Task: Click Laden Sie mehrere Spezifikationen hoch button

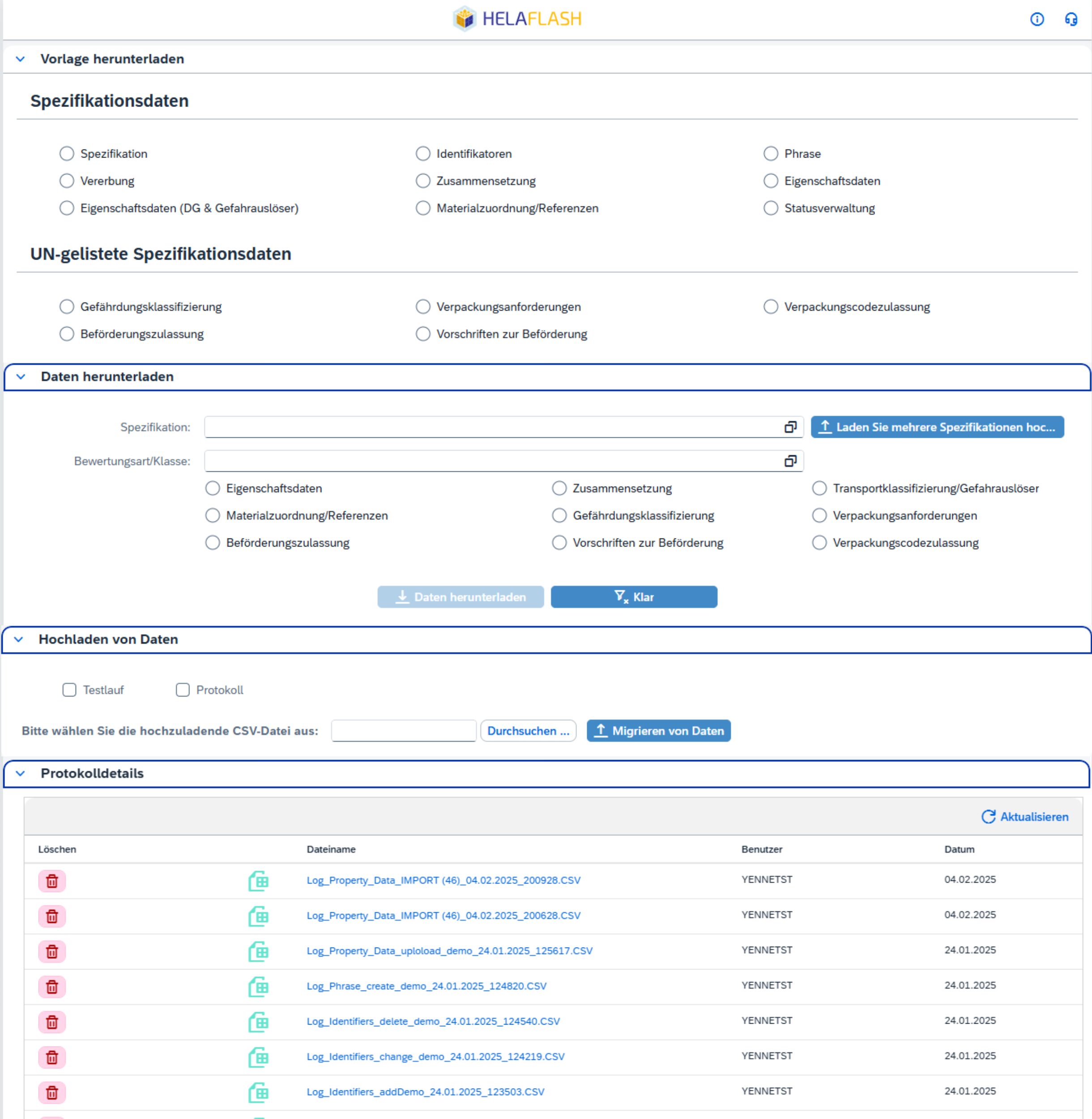Action: (937, 427)
